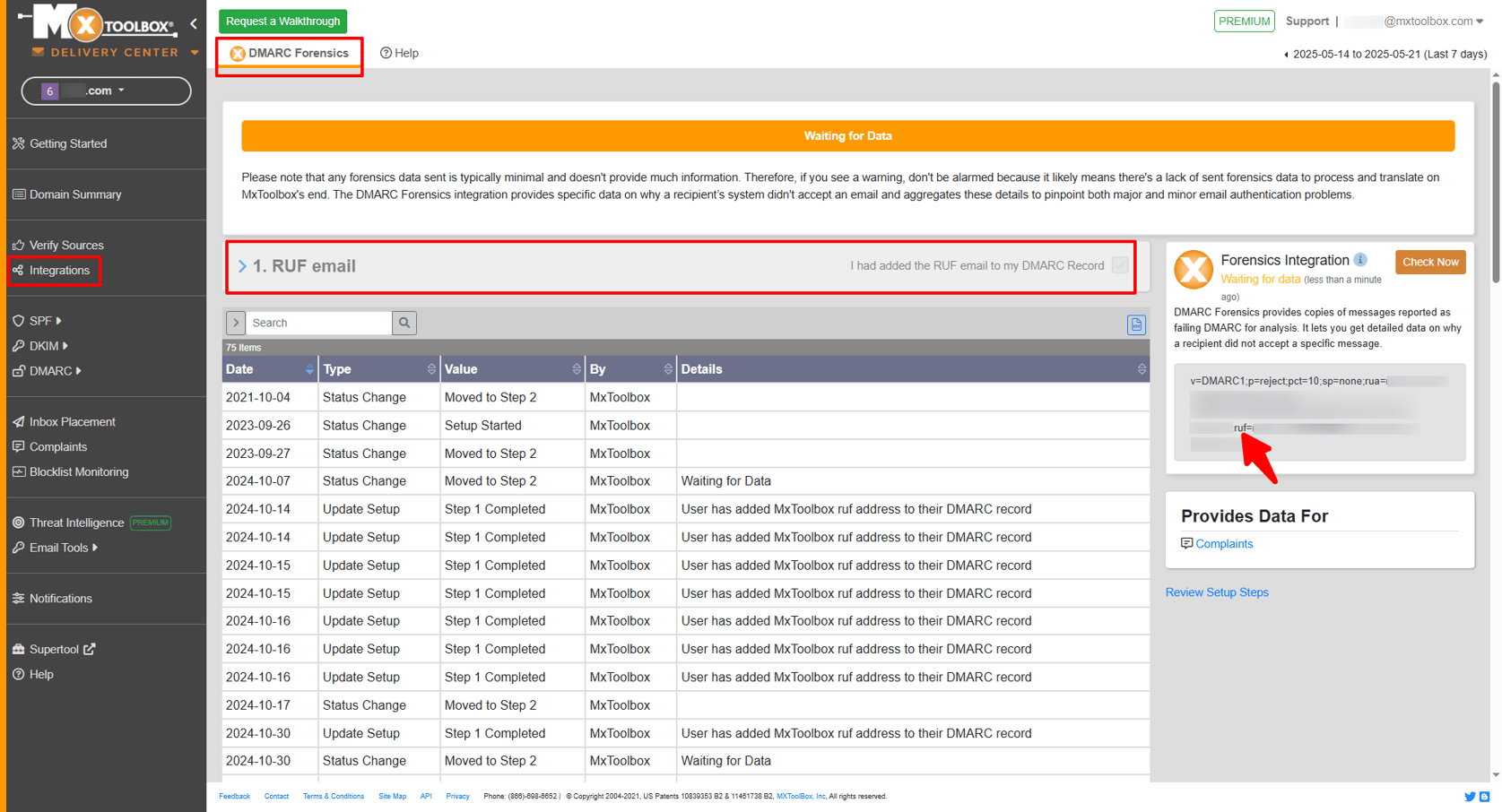Click the Domain Summary list icon
This screenshot has height=812, width=1502.
pyautogui.click(x=18, y=194)
